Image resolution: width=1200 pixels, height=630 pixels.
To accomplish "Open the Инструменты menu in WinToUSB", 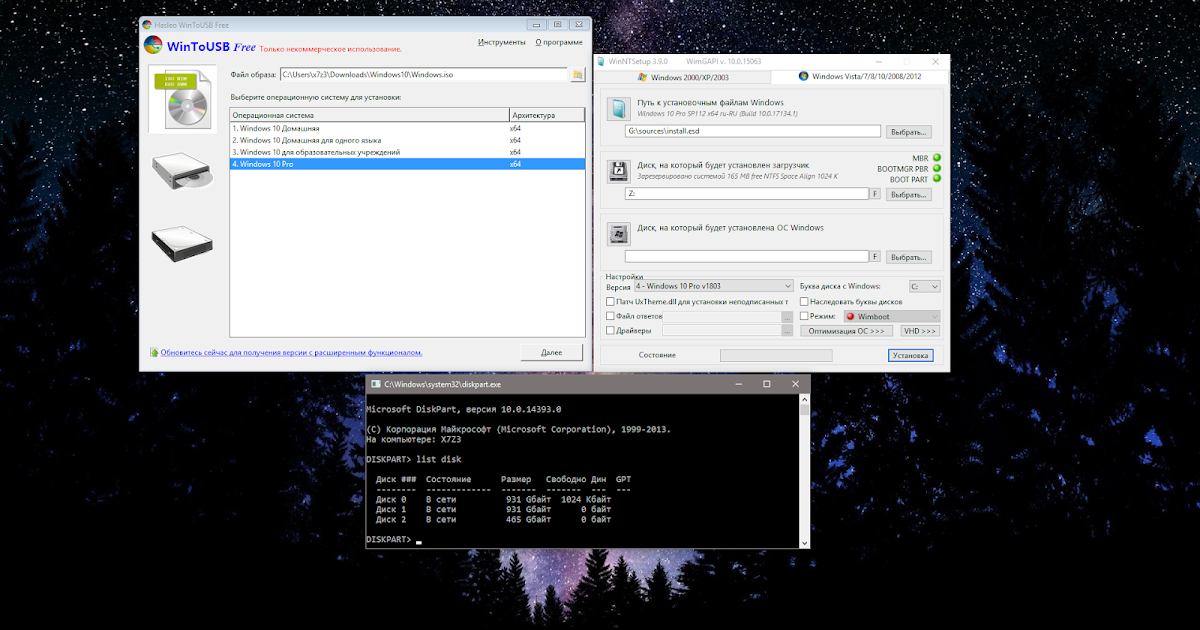I will point(502,43).
